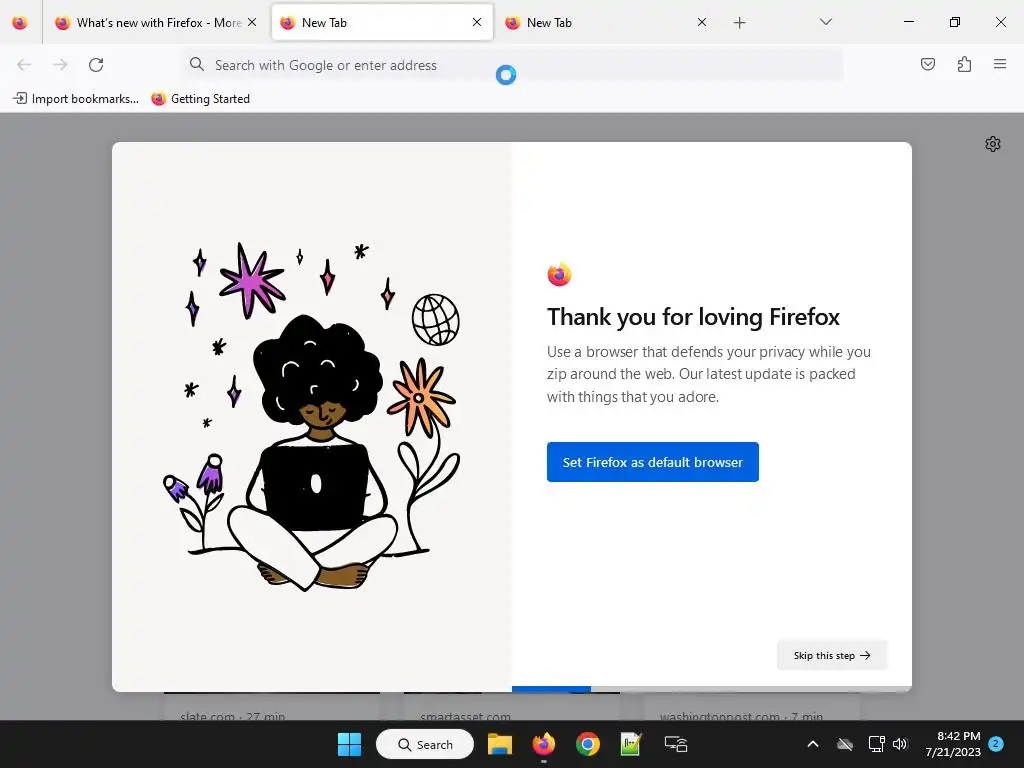Click the taskbar Search box
This screenshot has height=768, width=1024.
pos(425,744)
